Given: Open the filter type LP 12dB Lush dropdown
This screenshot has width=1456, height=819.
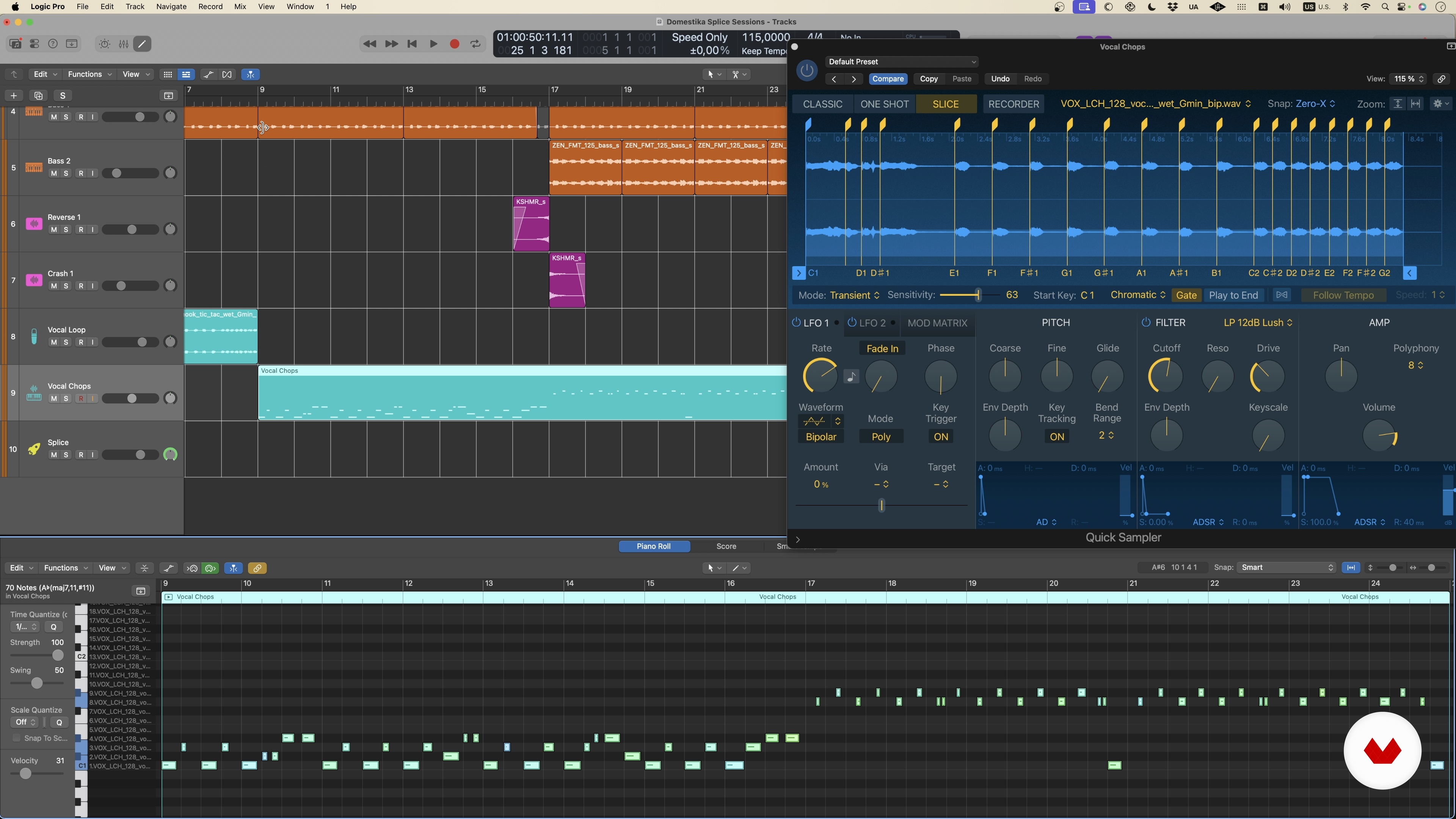Looking at the screenshot, I should coord(1258,323).
